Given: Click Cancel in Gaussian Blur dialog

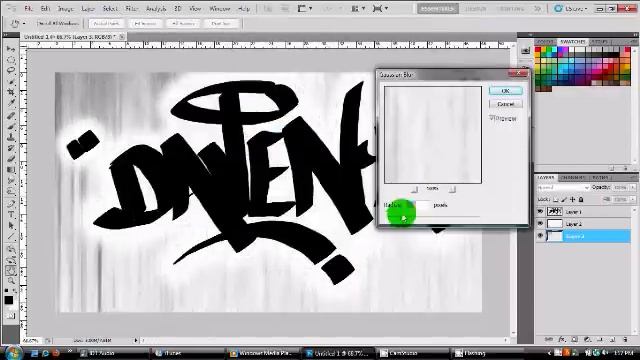Looking at the screenshot, I should click(x=506, y=104).
